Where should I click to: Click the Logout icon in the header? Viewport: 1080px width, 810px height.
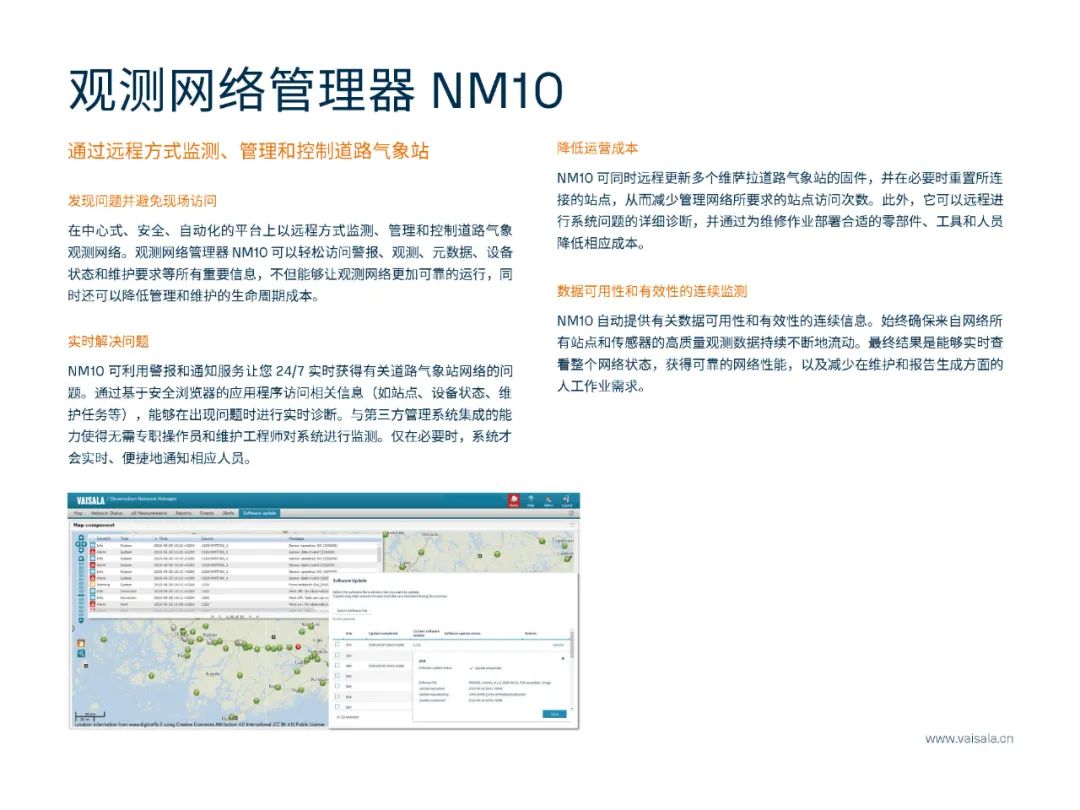point(567,501)
